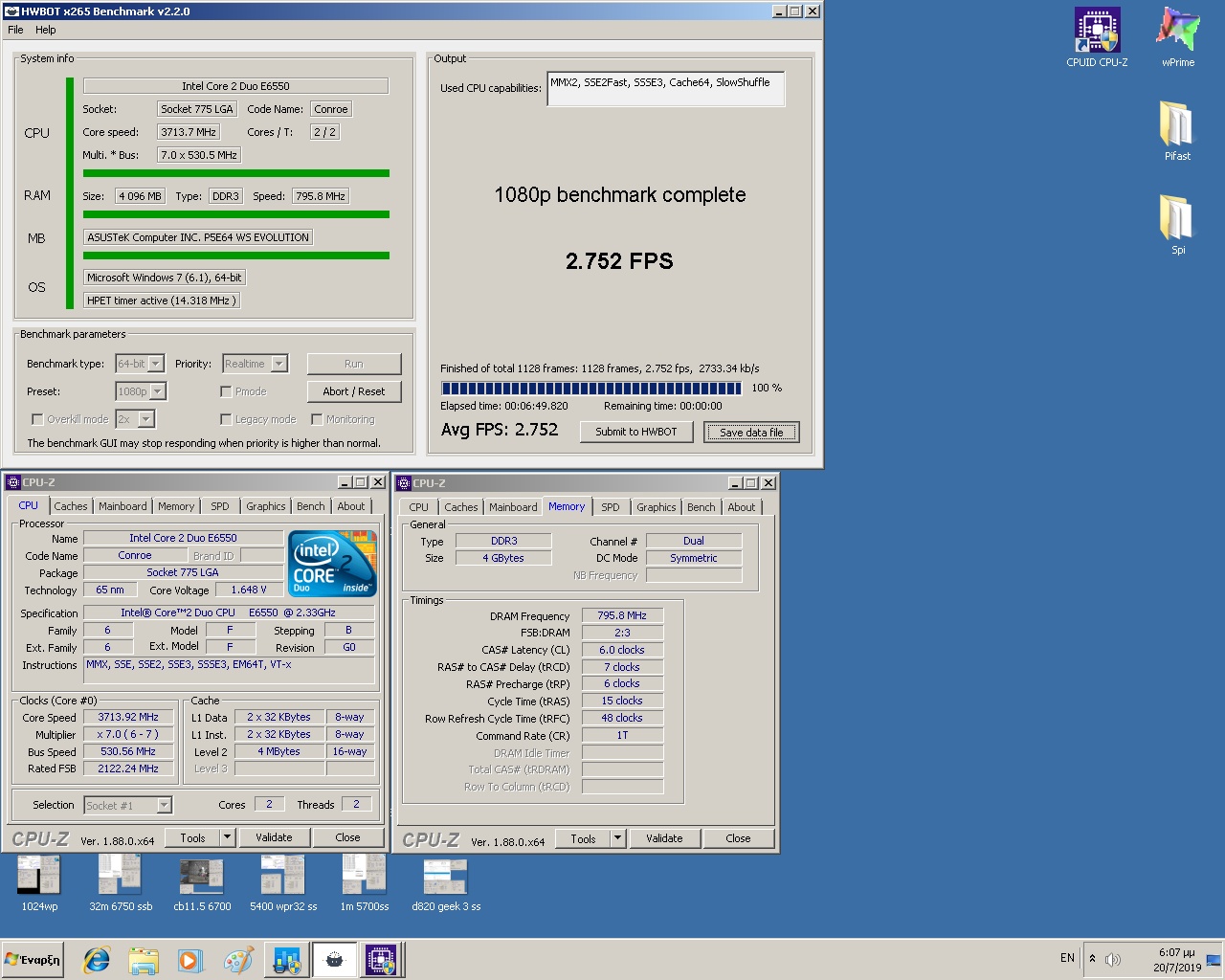
Task: Open the d820 geek 3 ss file
Action: click(x=446, y=882)
